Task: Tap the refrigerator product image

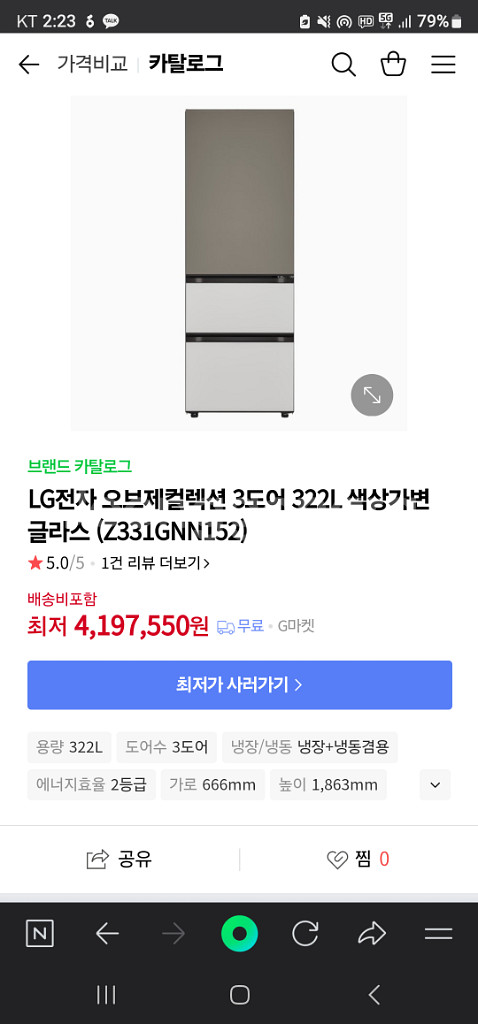Action: click(239, 263)
